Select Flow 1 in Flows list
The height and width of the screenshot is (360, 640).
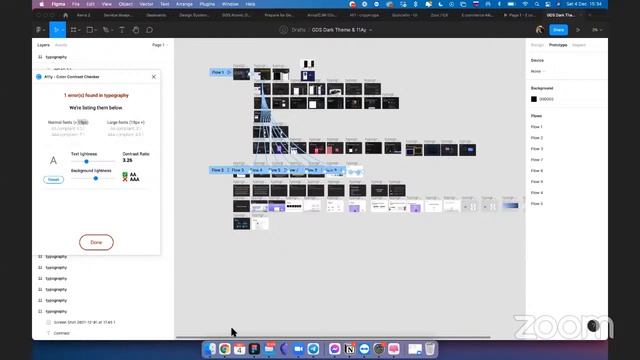coord(537,127)
